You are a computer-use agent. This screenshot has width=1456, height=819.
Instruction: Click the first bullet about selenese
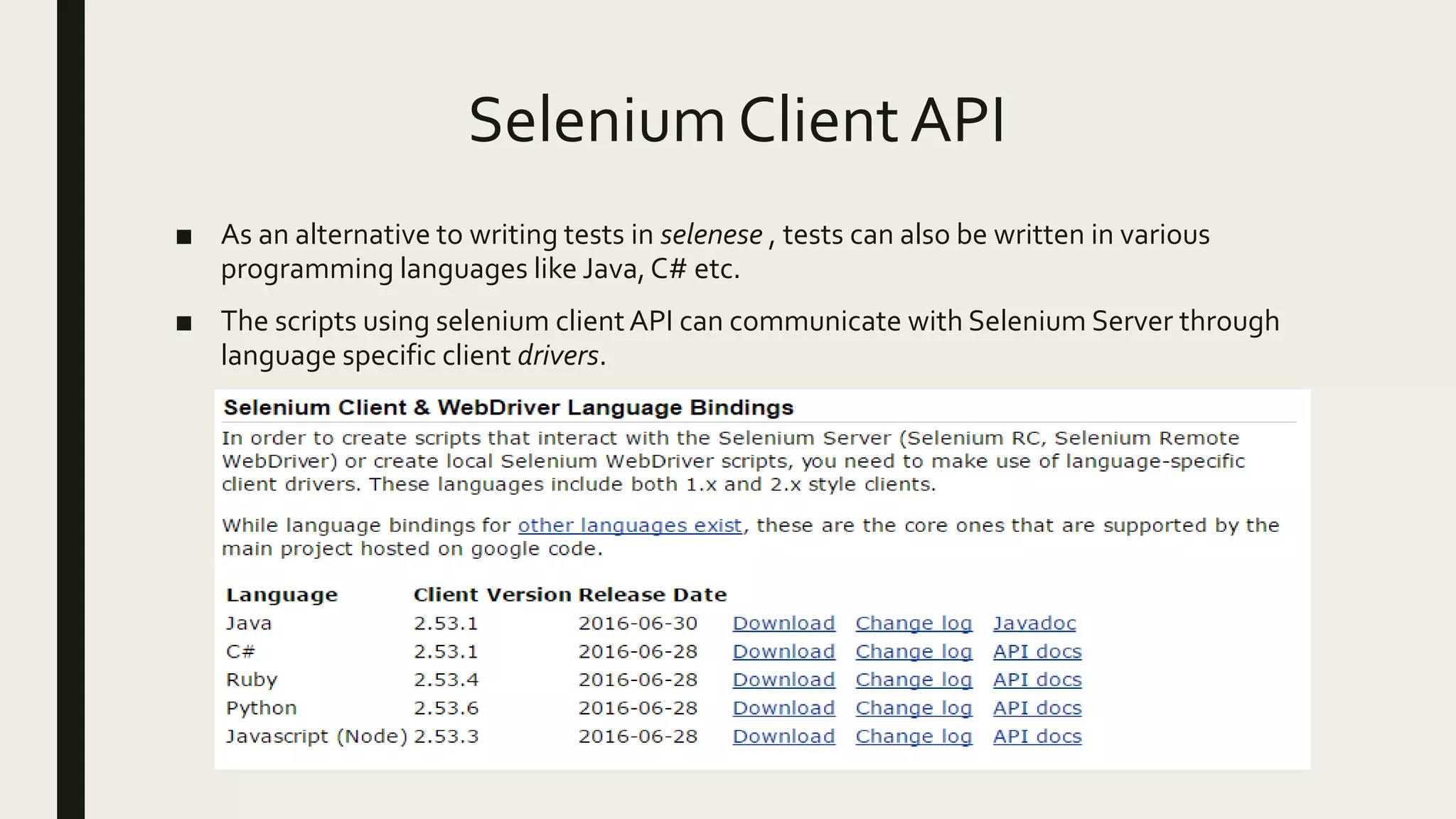[714, 251]
